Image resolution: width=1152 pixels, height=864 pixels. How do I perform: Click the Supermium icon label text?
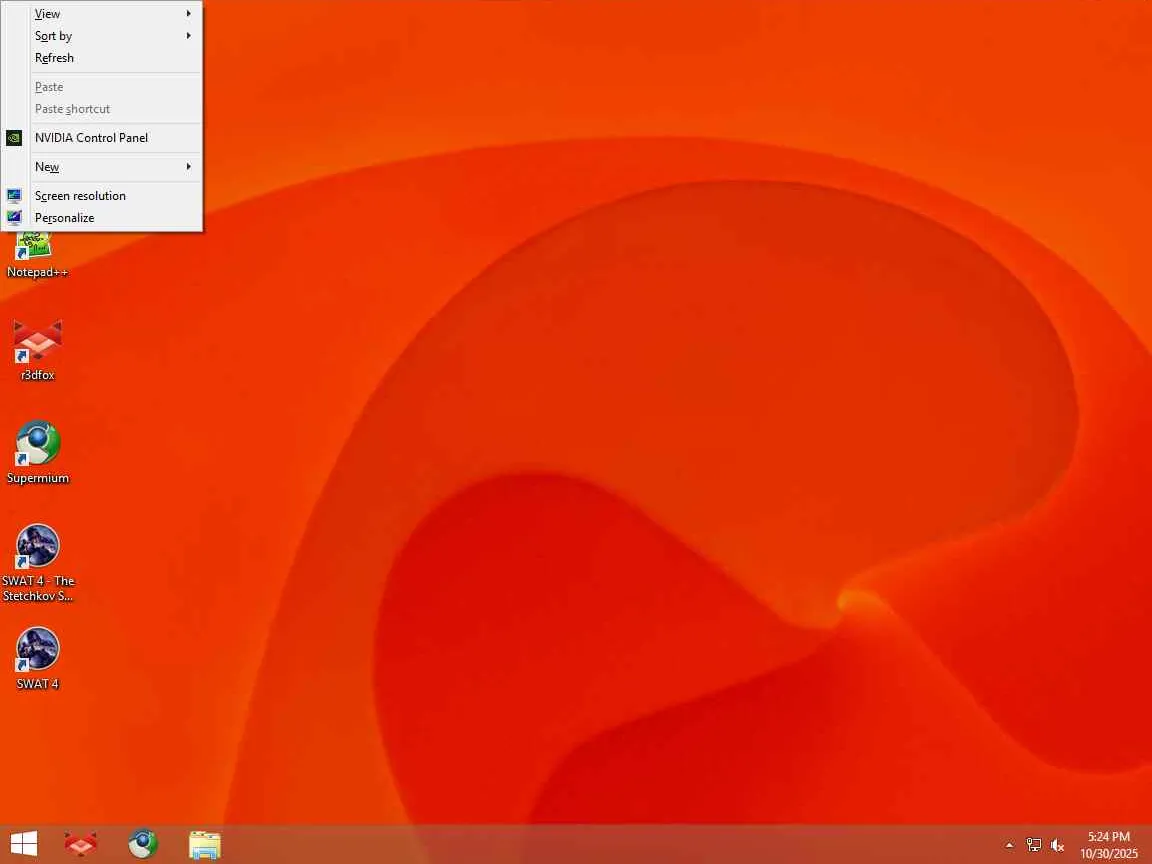[37, 478]
